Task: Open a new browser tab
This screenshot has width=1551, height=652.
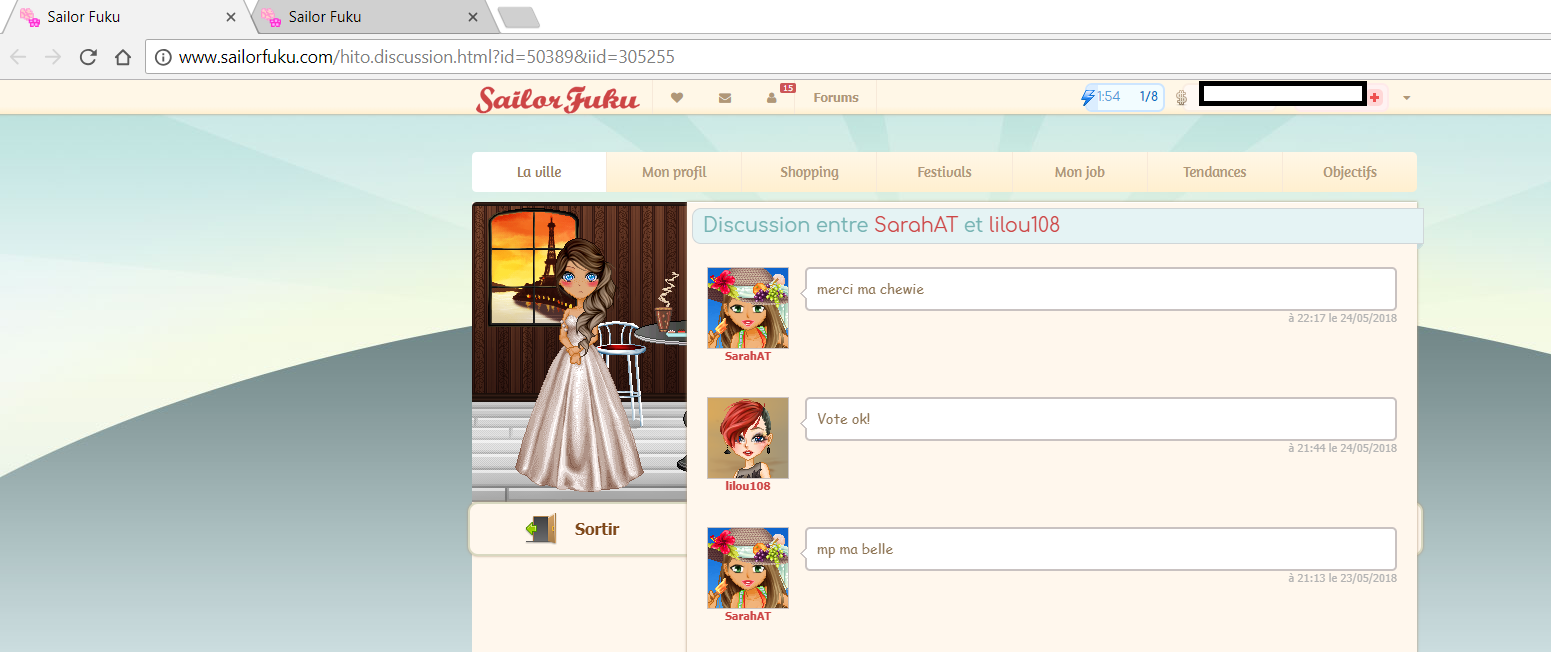Action: click(518, 17)
